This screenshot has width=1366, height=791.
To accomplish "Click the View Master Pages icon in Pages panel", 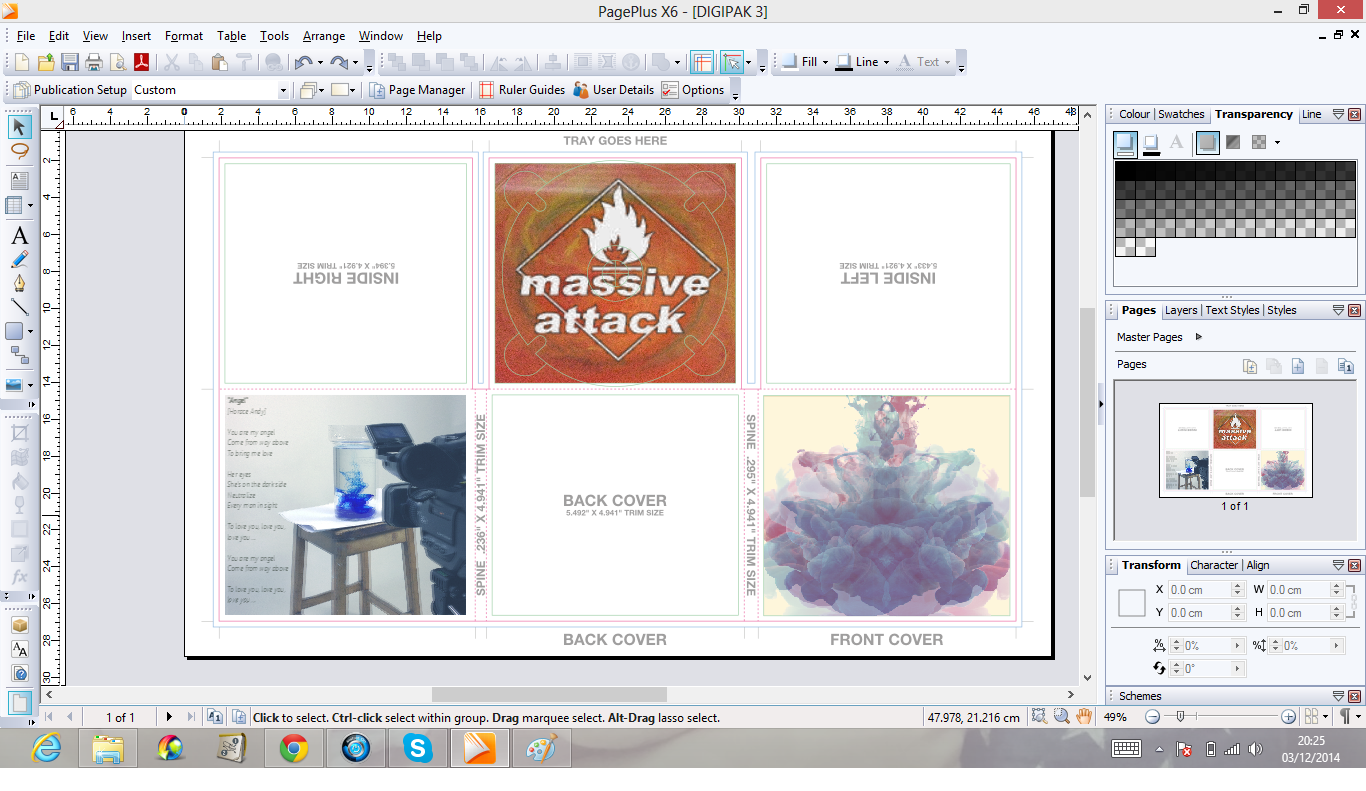I will (x=1346, y=366).
